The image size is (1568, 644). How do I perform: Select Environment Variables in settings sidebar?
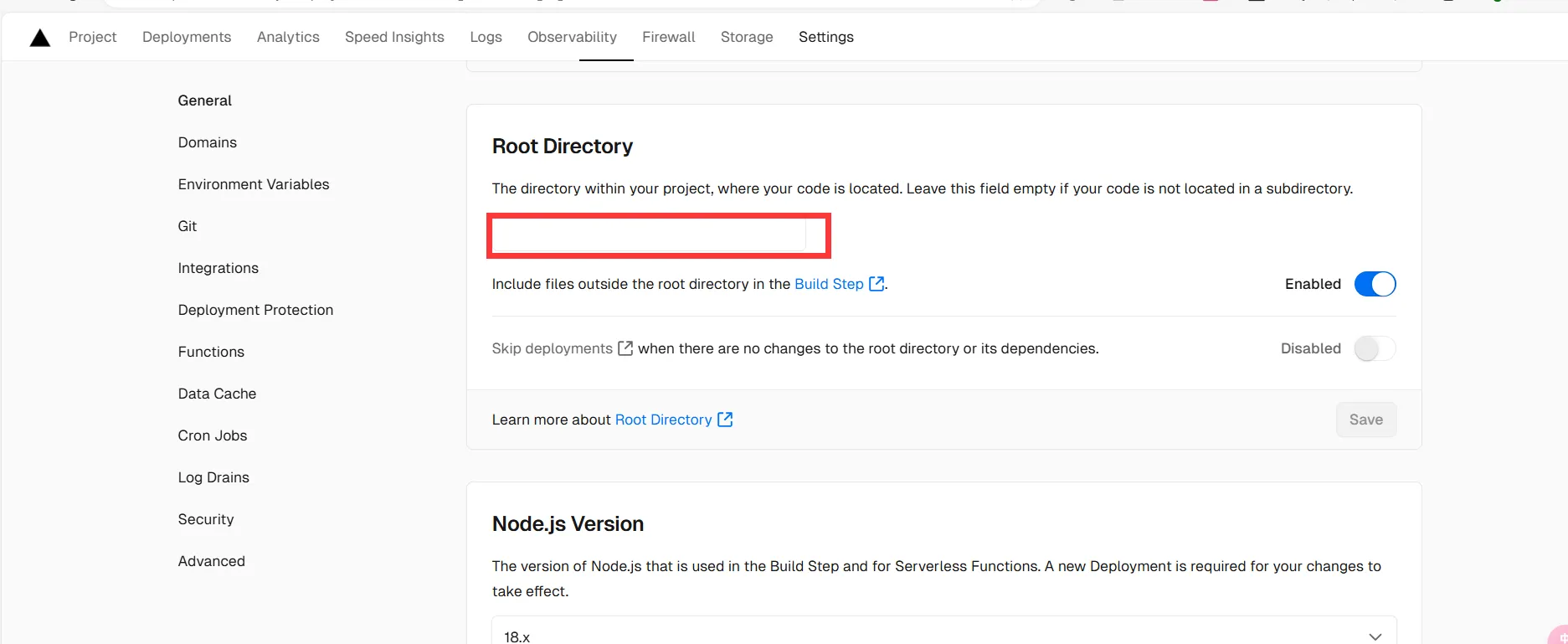tap(254, 184)
